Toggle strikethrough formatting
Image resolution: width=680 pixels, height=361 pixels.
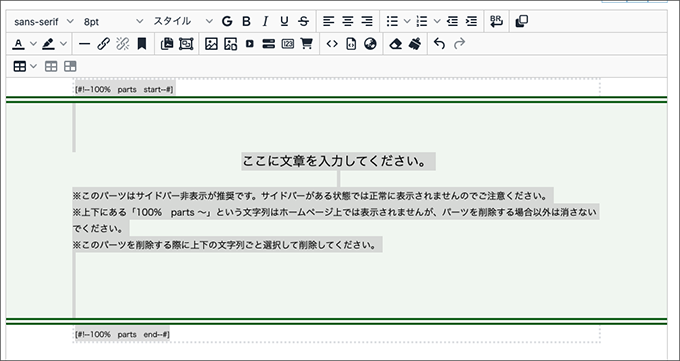point(304,21)
